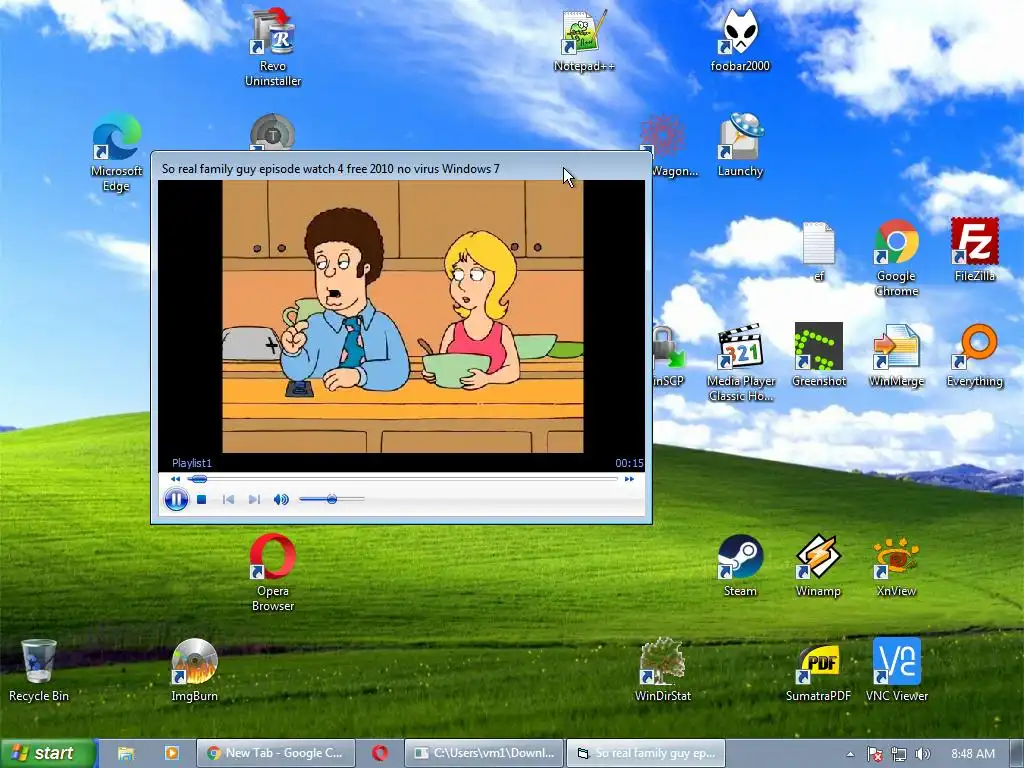Open Microsoft Edge desktop icon
The width and height of the screenshot is (1024, 768).
pos(116,153)
